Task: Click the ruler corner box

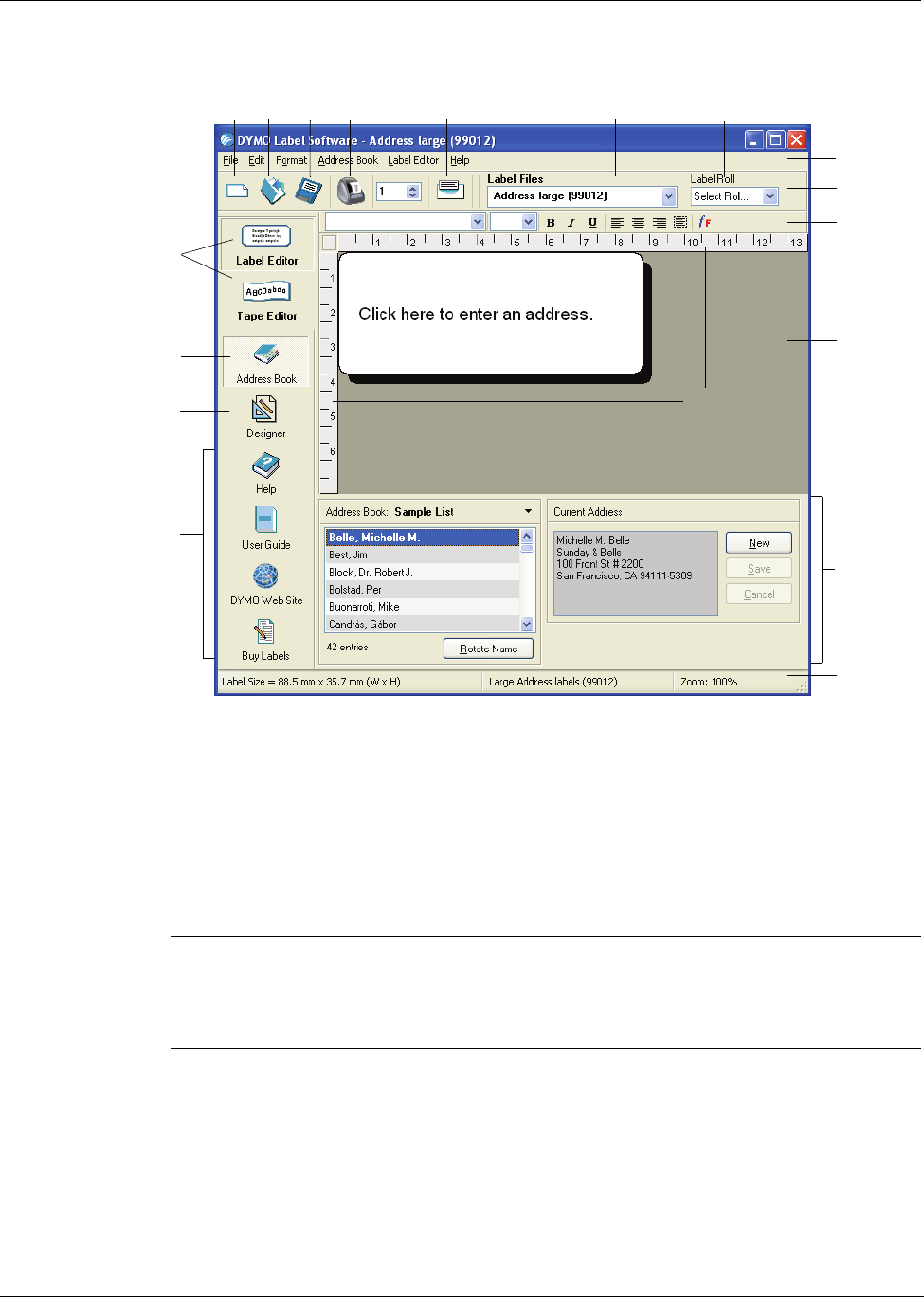Action: 329,243
